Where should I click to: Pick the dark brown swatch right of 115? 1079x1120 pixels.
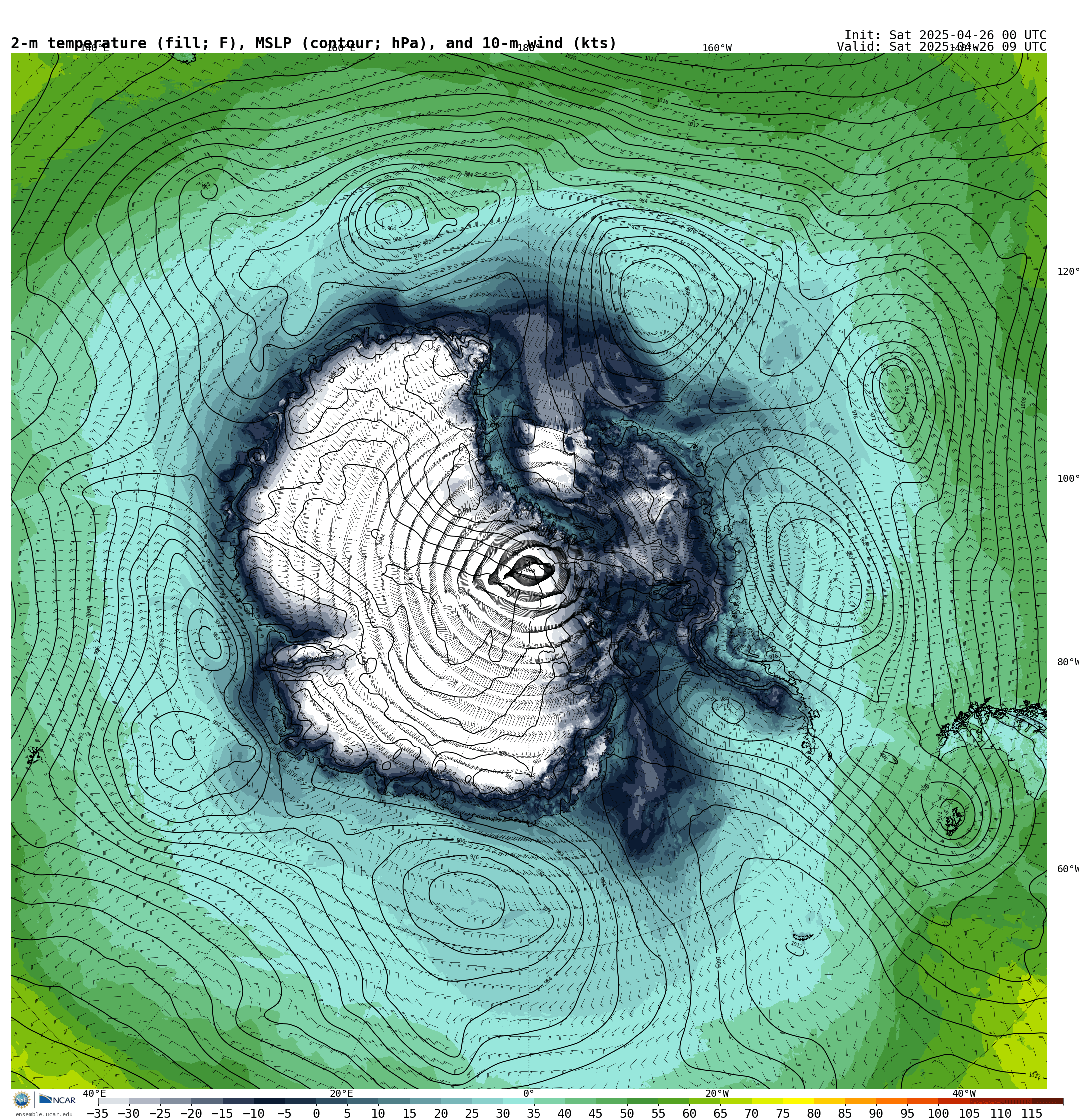[x=1048, y=1101]
